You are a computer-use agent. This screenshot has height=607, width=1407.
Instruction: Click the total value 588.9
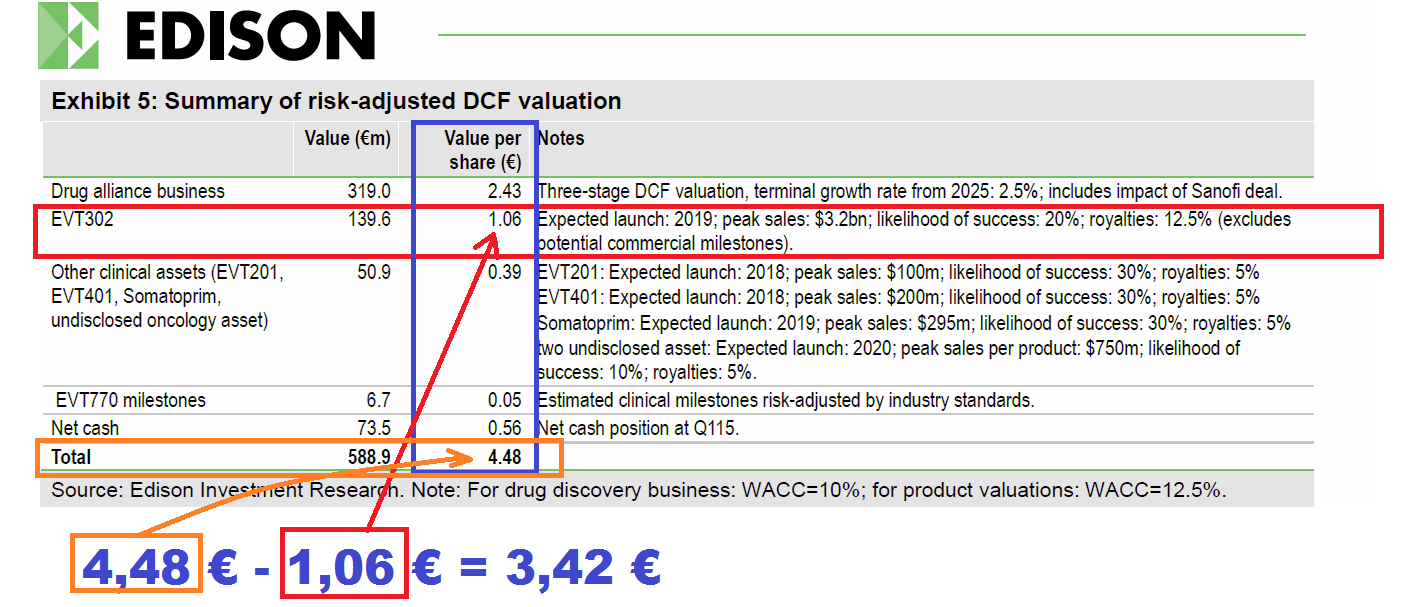[x=368, y=457]
